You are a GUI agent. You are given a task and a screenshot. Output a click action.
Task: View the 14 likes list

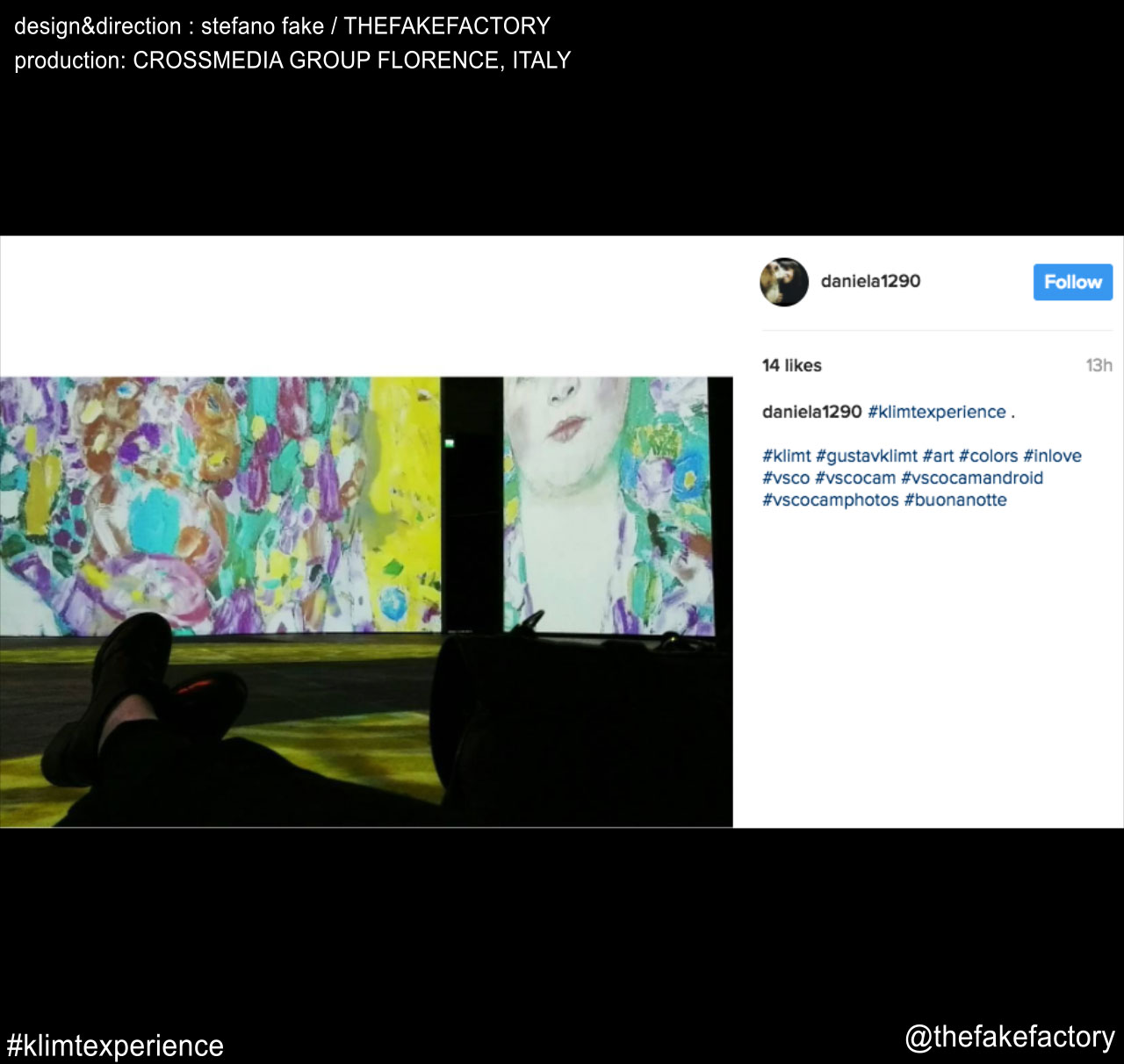[x=791, y=365]
